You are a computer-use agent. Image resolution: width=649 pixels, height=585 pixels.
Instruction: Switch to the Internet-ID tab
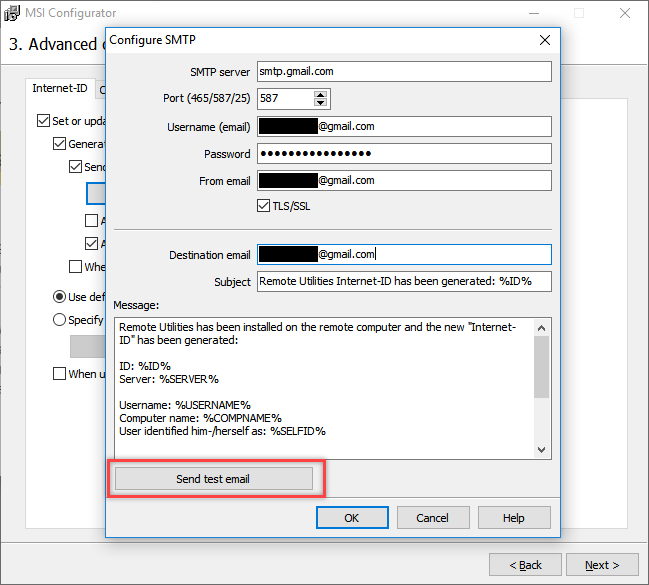pos(60,88)
